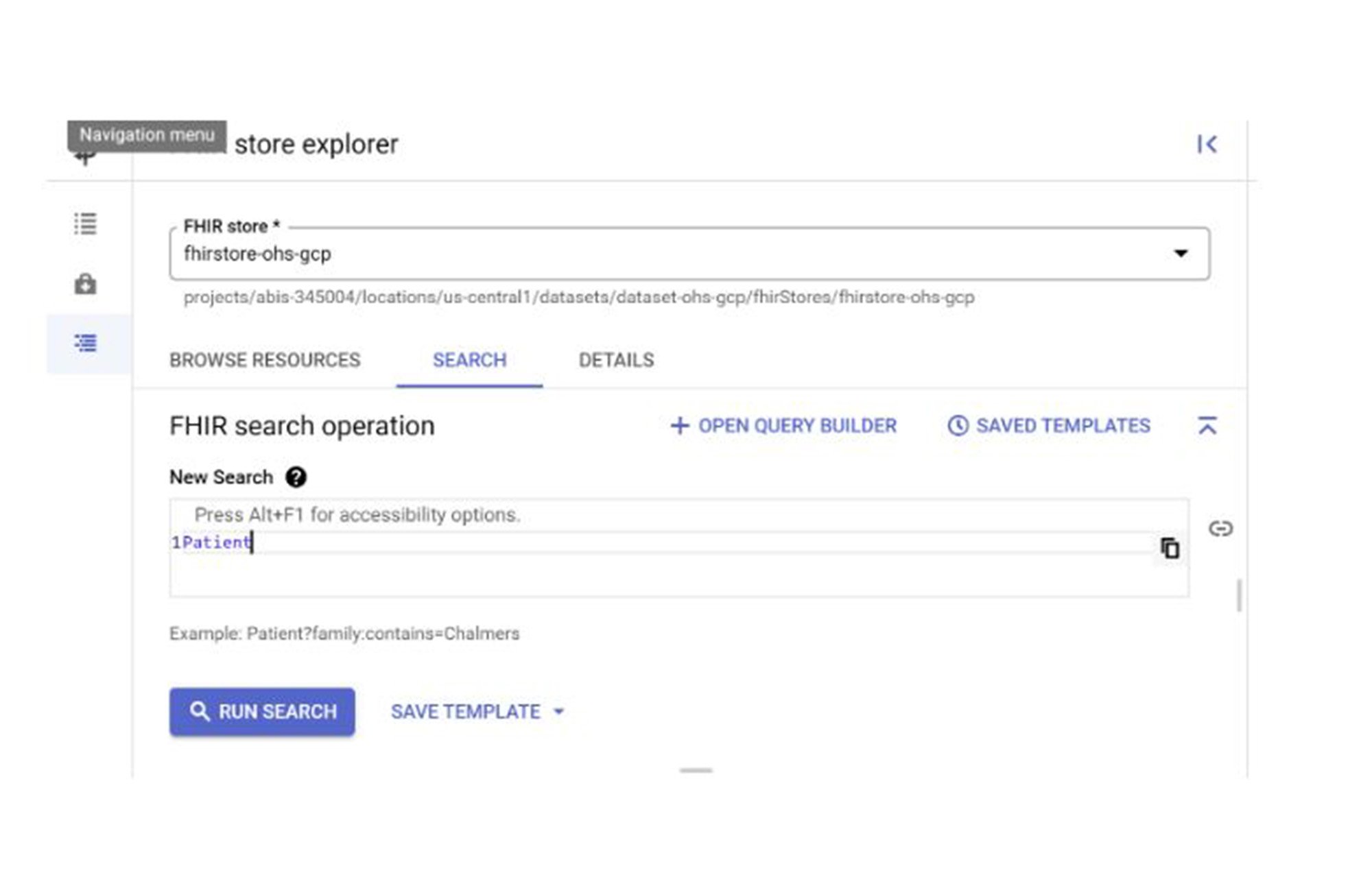The height and width of the screenshot is (888, 1372).
Task: Click the FHIR store resource path text
Action: (x=579, y=298)
